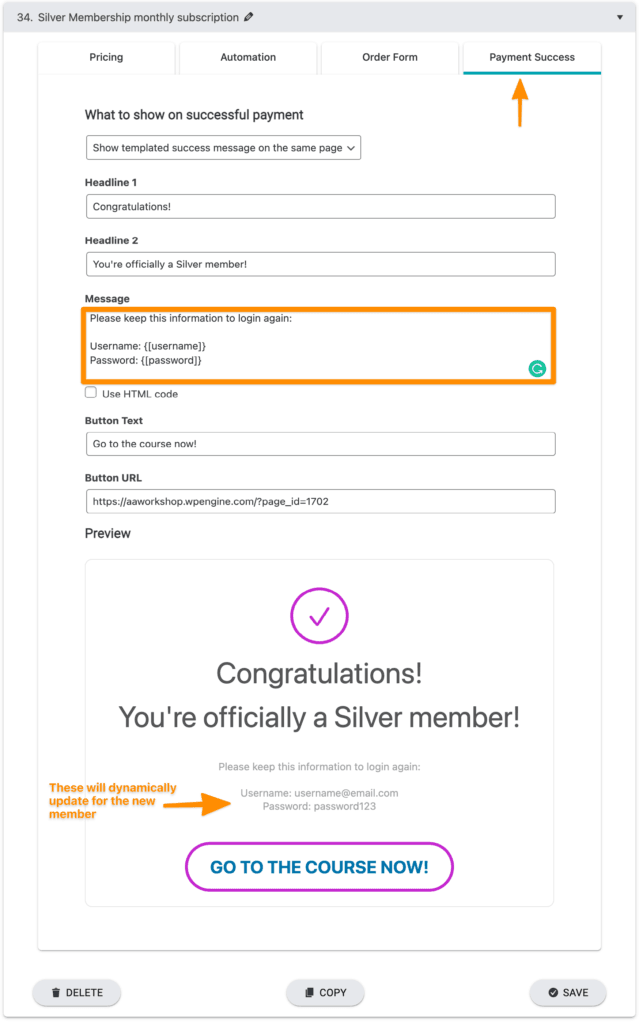Screen dimensions: 639x1024
Task: Save the subscription settings
Action: 567,992
